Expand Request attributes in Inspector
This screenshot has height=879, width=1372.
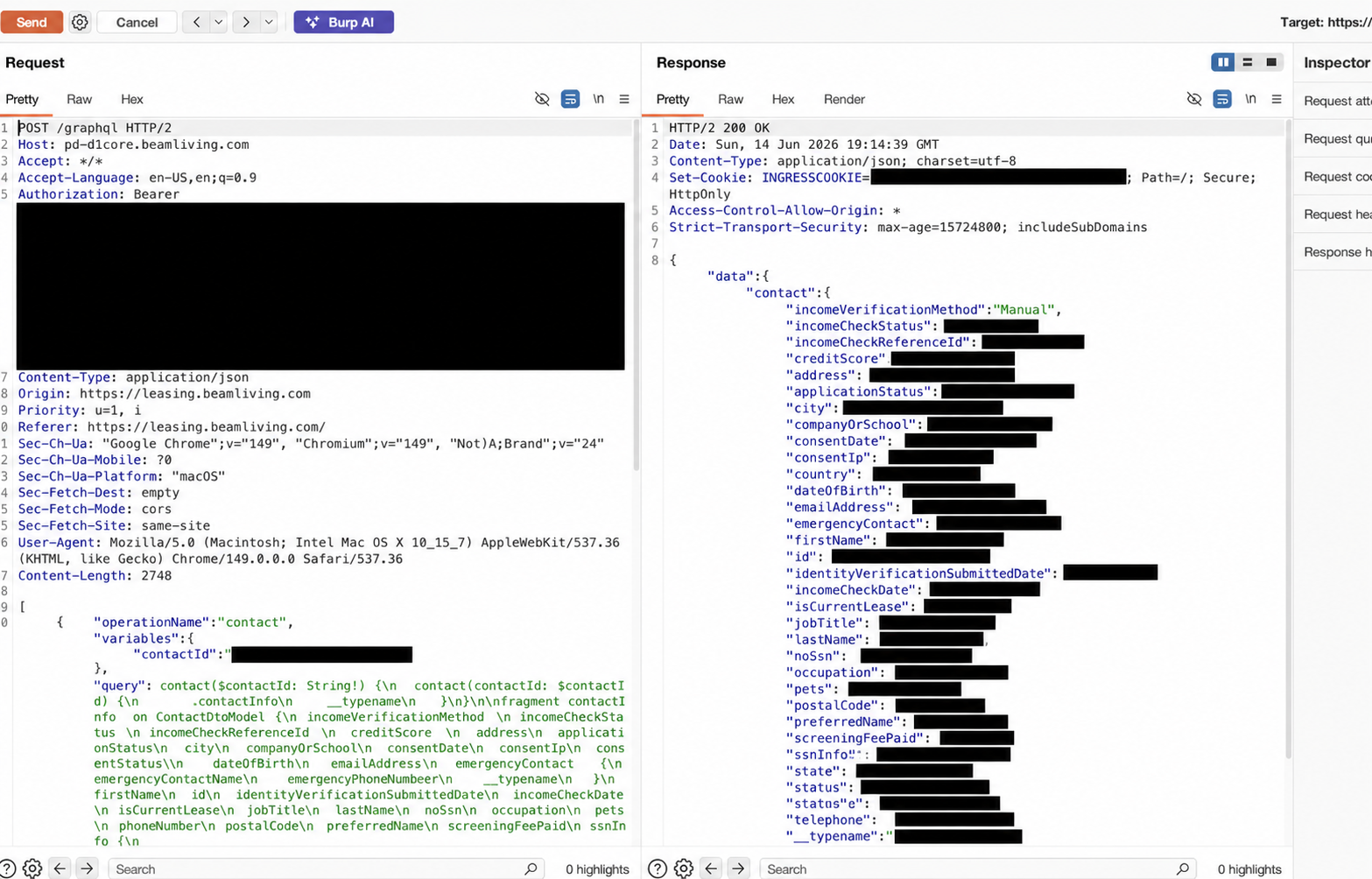point(1337,101)
